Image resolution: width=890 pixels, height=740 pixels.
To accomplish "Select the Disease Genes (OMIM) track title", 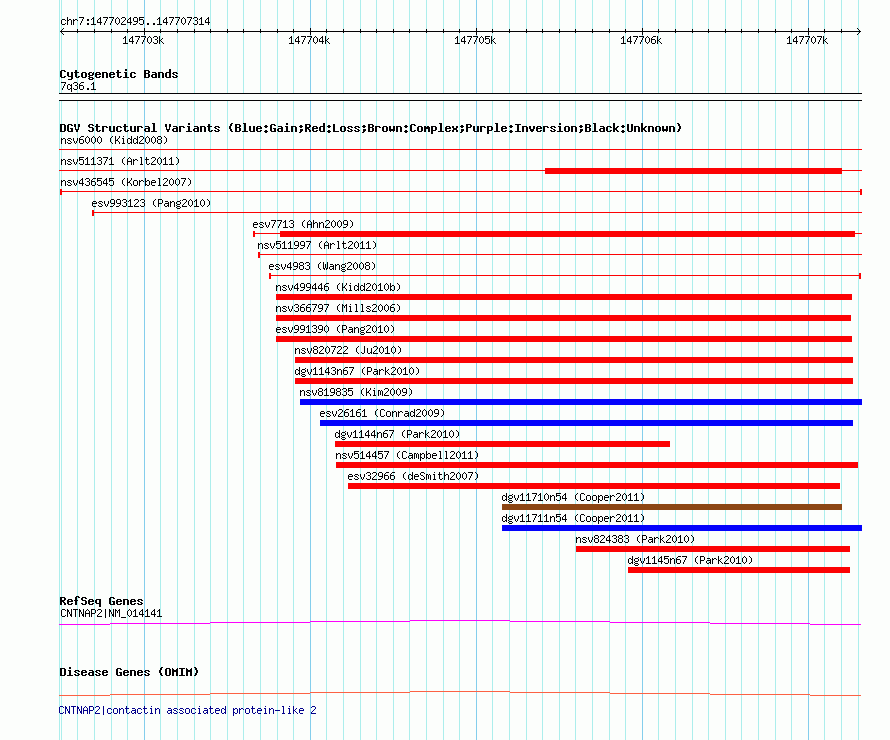I will point(129,672).
